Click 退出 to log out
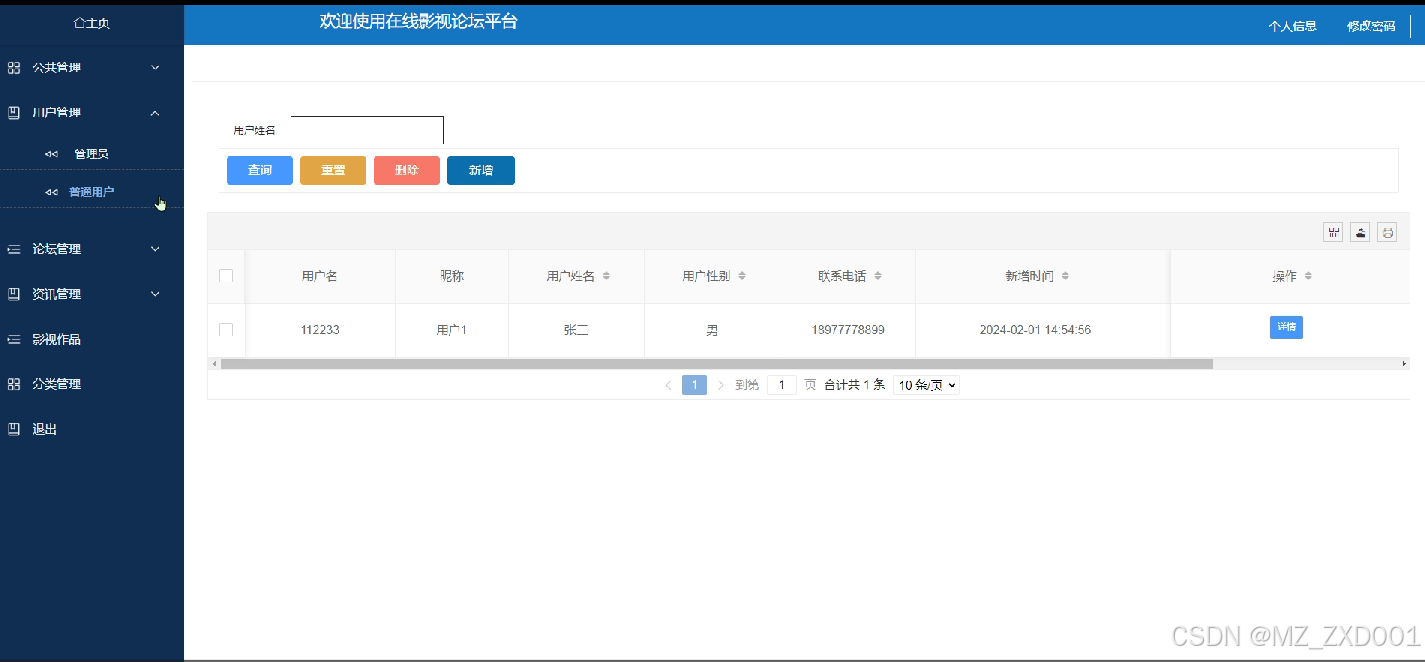This screenshot has height=662, width=1425. pos(44,429)
